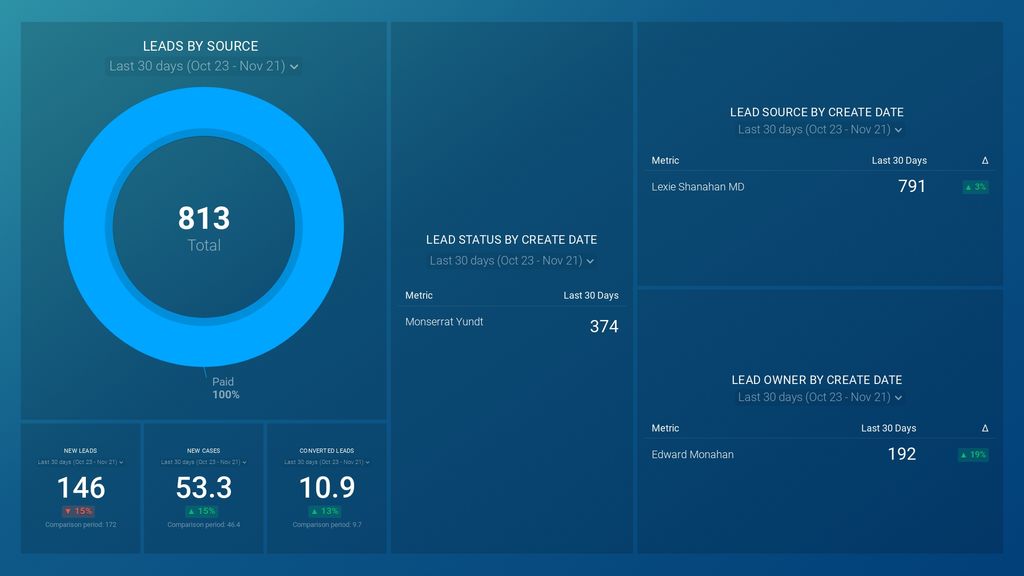
Task: Click delta column header in Lead Source table
Action: point(985,161)
